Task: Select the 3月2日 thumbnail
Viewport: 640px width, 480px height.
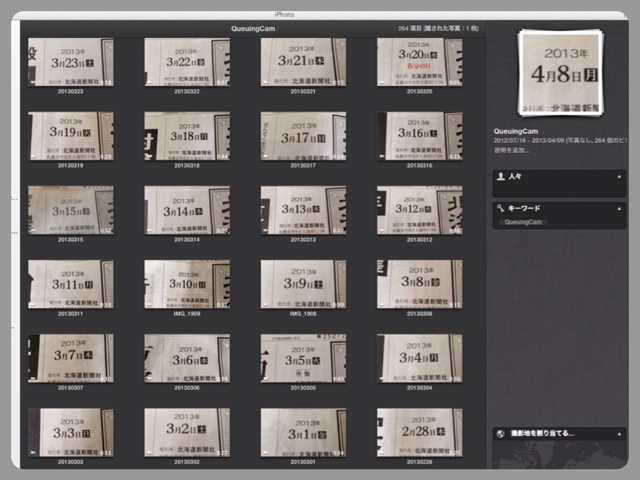Action: pyautogui.click(x=187, y=432)
